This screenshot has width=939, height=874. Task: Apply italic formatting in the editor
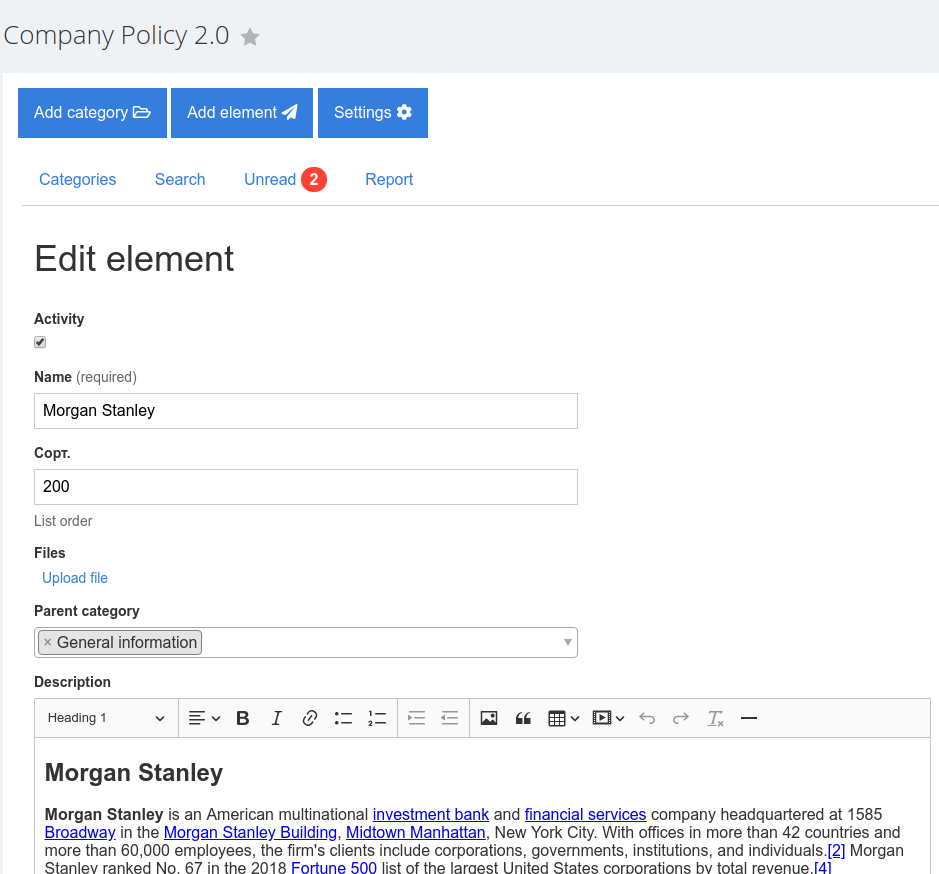(x=277, y=718)
